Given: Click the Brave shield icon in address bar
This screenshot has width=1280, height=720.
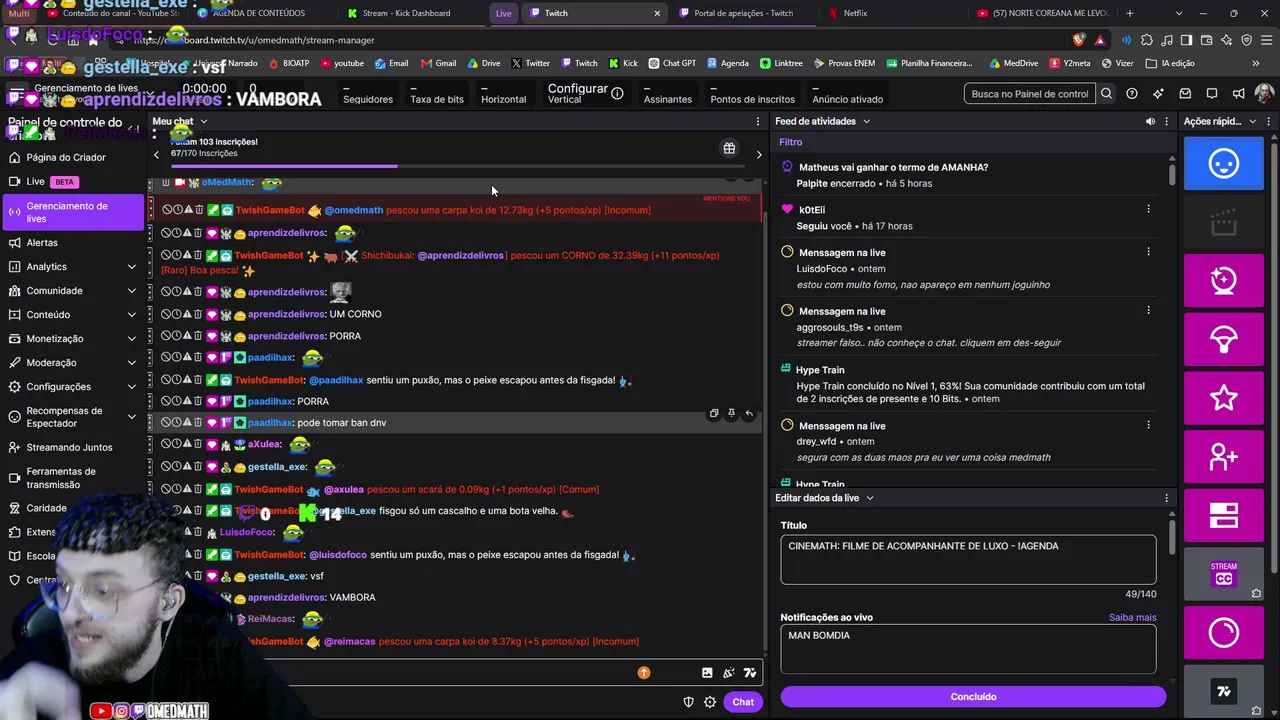Looking at the screenshot, I should pos(1079,40).
